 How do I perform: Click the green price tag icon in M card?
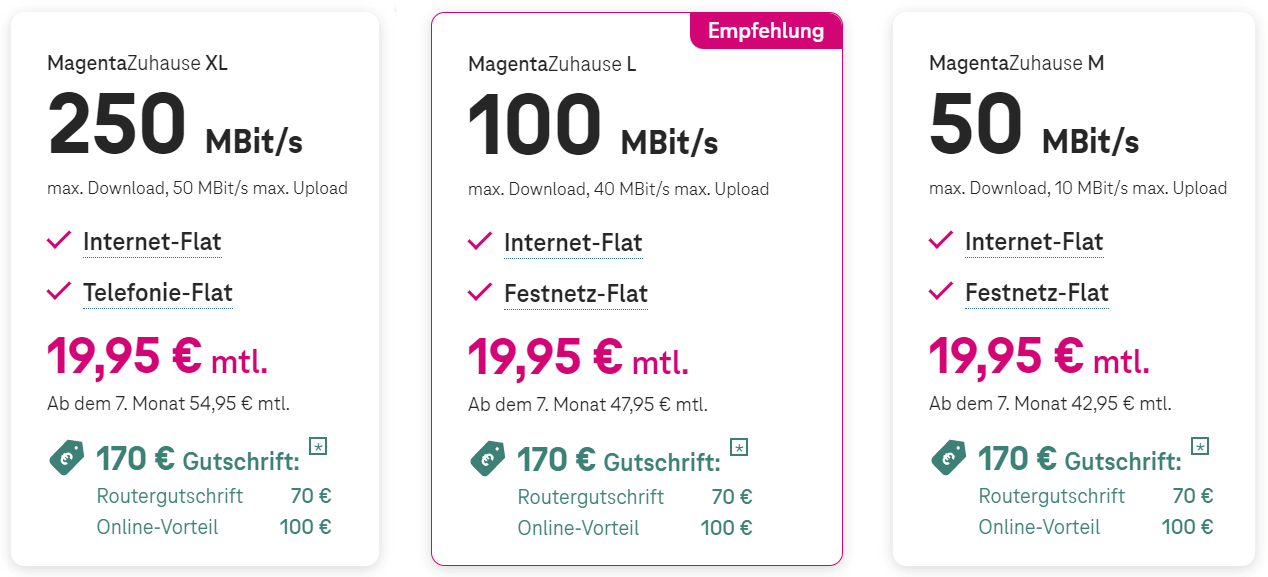948,459
